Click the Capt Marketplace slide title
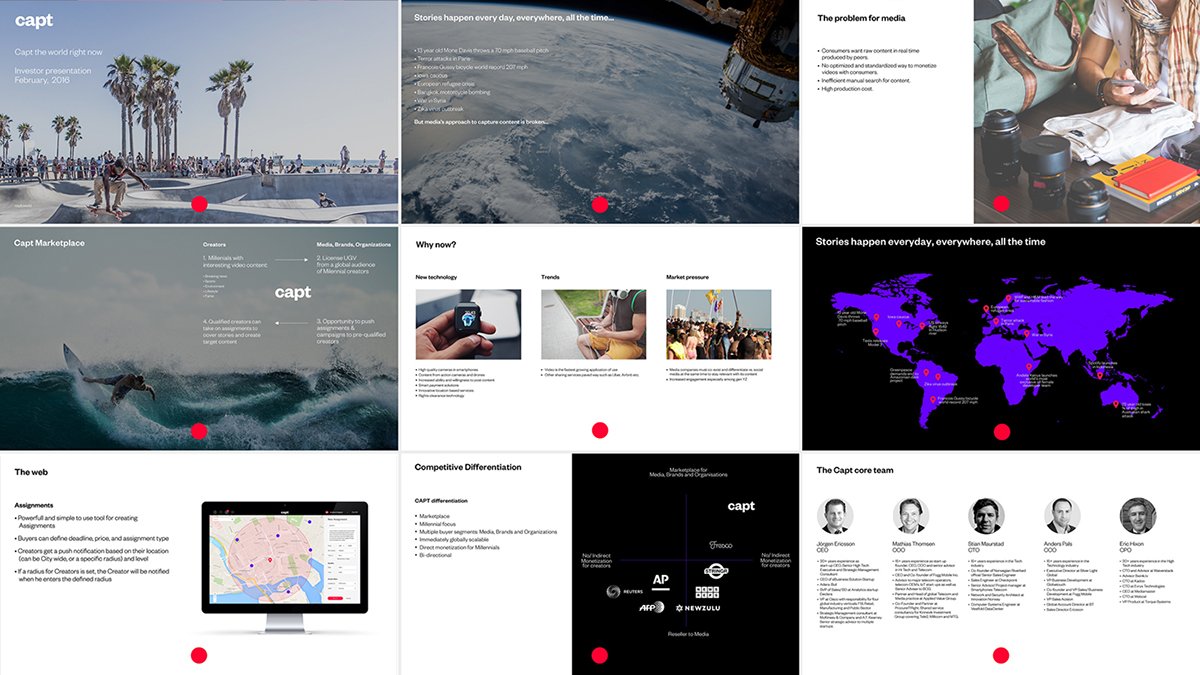 tap(49, 243)
